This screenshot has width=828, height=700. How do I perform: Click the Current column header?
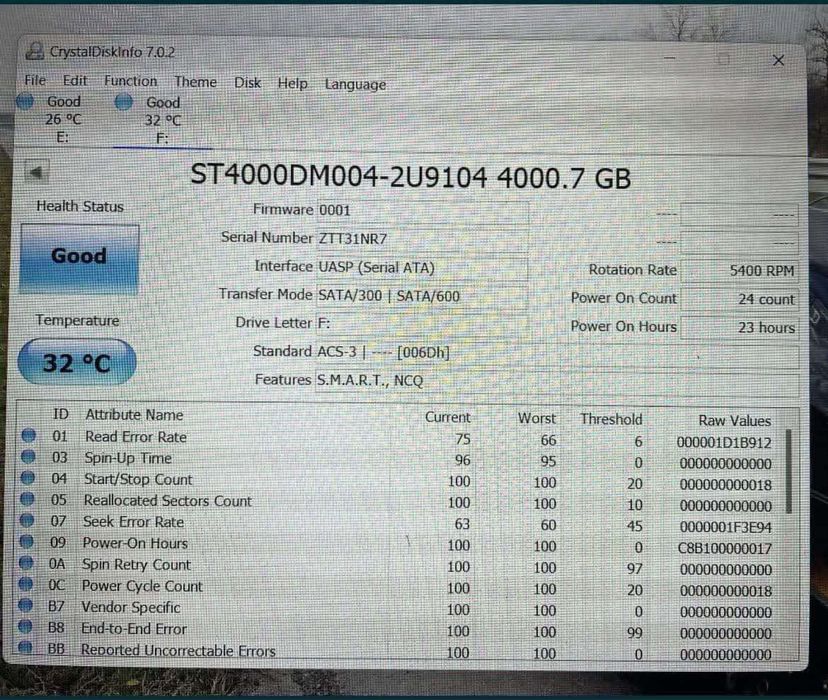coord(447,418)
